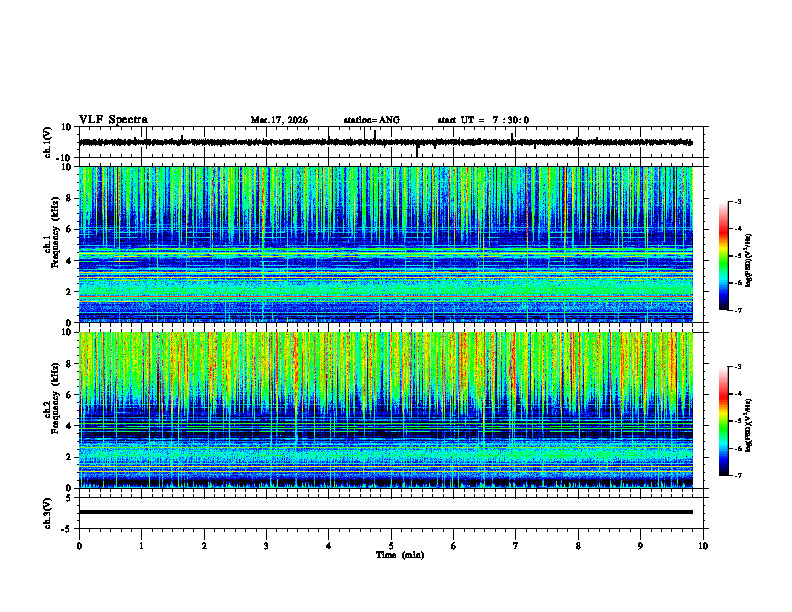Click the time-axis tick label "3"
Image resolution: width=792 pixels, height=612 pixels.
point(266,546)
